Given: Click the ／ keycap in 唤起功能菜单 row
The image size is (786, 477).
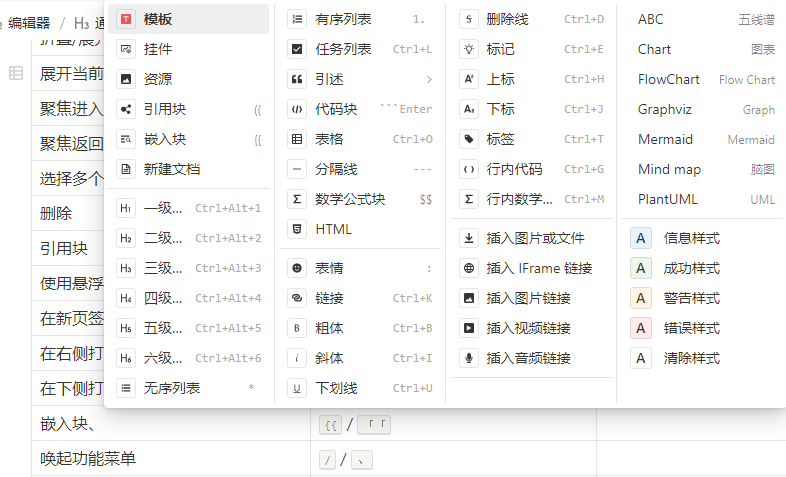Looking at the screenshot, I should [327, 459].
